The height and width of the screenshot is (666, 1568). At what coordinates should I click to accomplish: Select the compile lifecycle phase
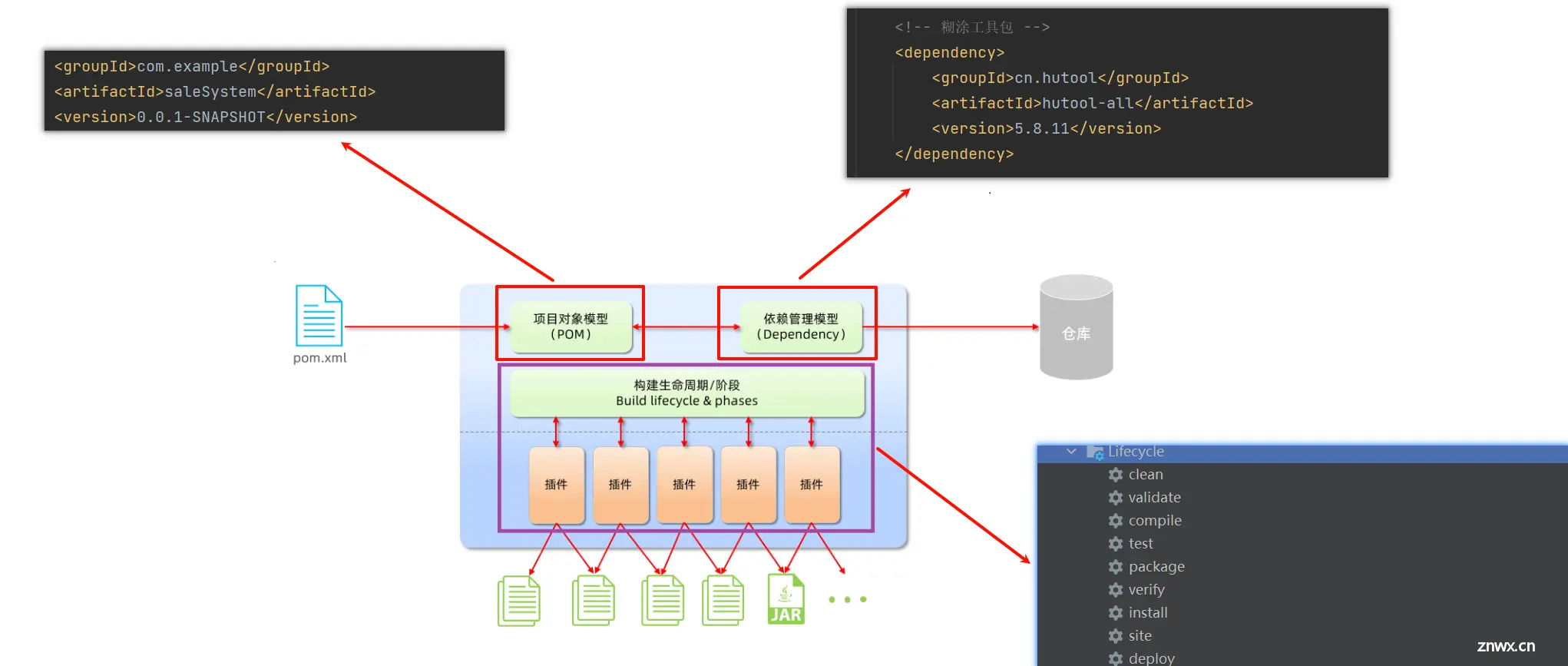tap(1155, 521)
